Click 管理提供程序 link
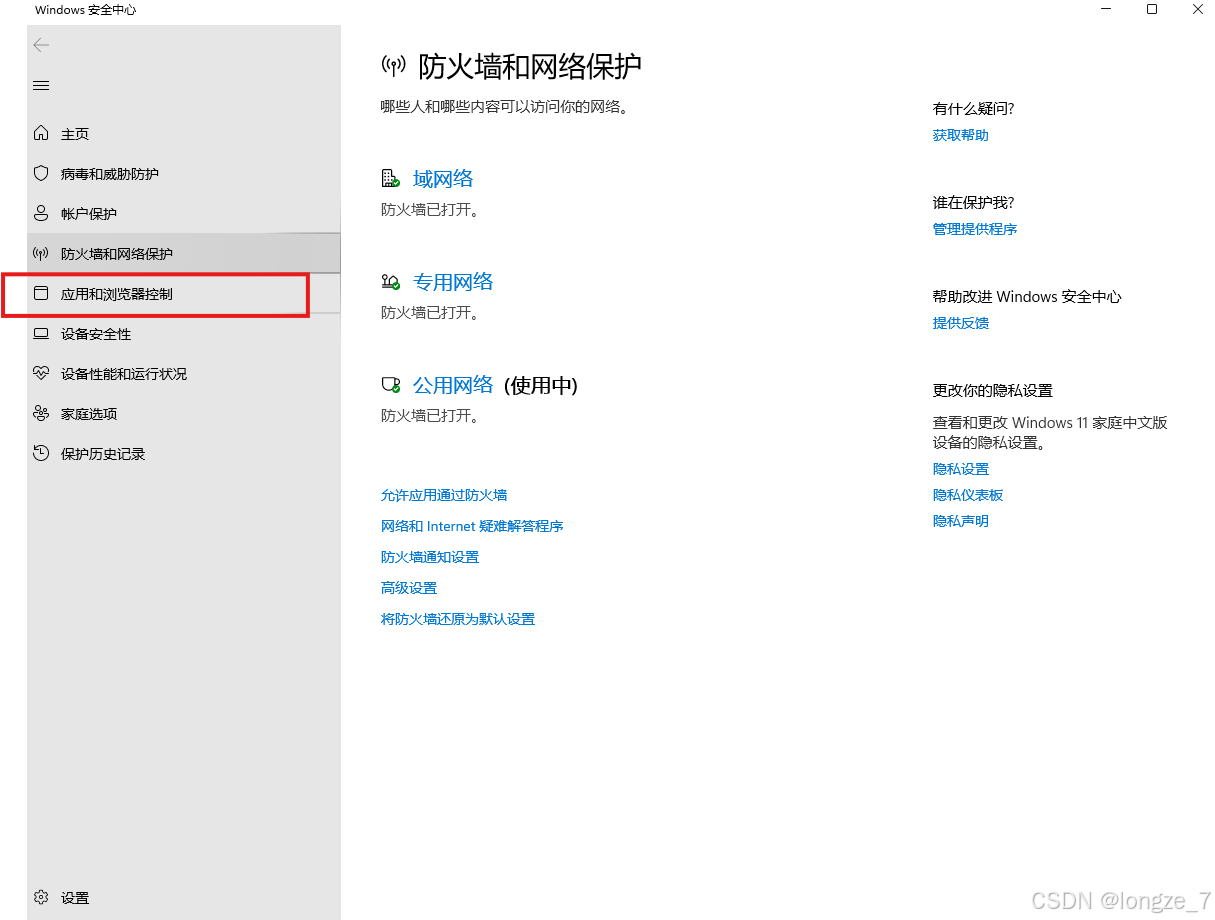Image resolution: width=1215 pixels, height=920 pixels. click(x=975, y=229)
